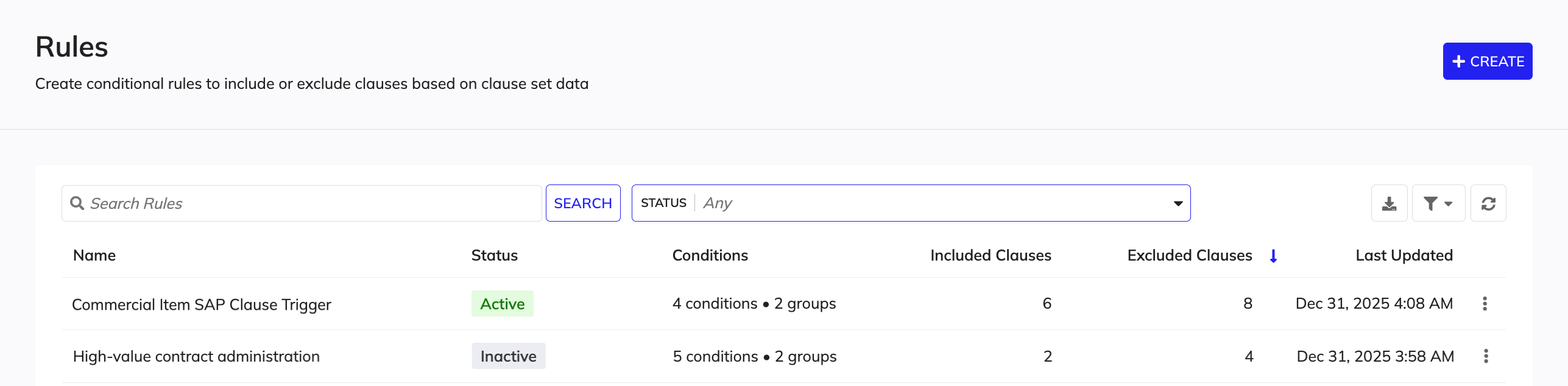Click the refresh table icon
This screenshot has width=1568, height=386.
tap(1488, 203)
